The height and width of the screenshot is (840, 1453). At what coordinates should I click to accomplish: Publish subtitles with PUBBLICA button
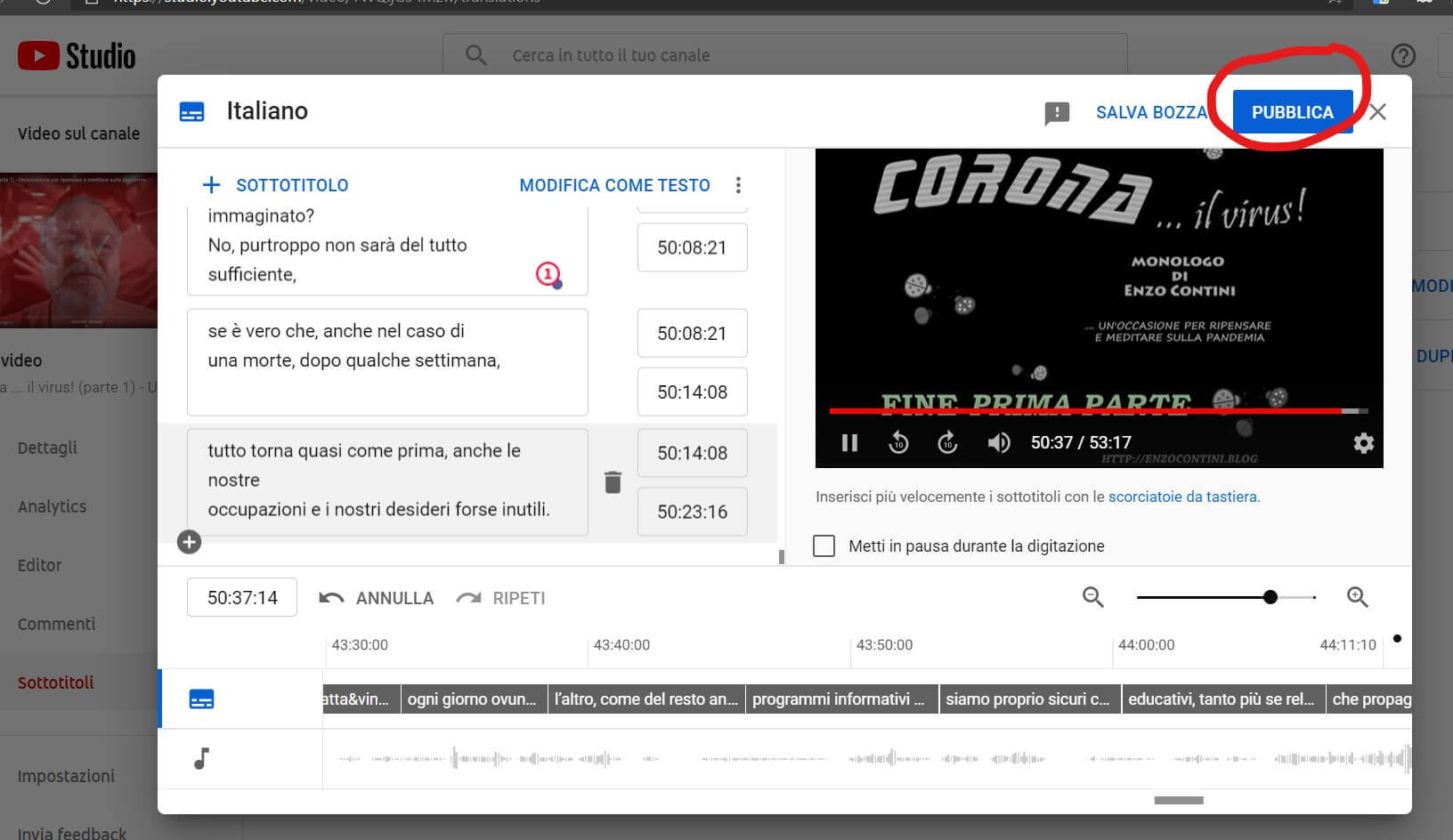1292,112
